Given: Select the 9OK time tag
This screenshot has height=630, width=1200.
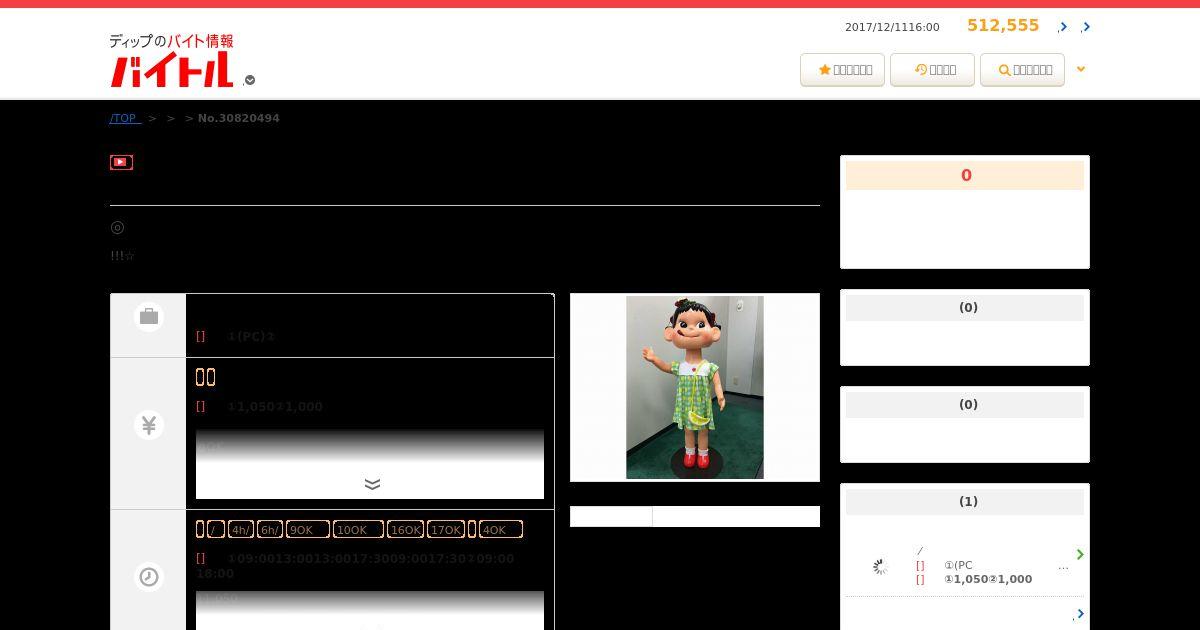Looking at the screenshot, I should [308, 529].
